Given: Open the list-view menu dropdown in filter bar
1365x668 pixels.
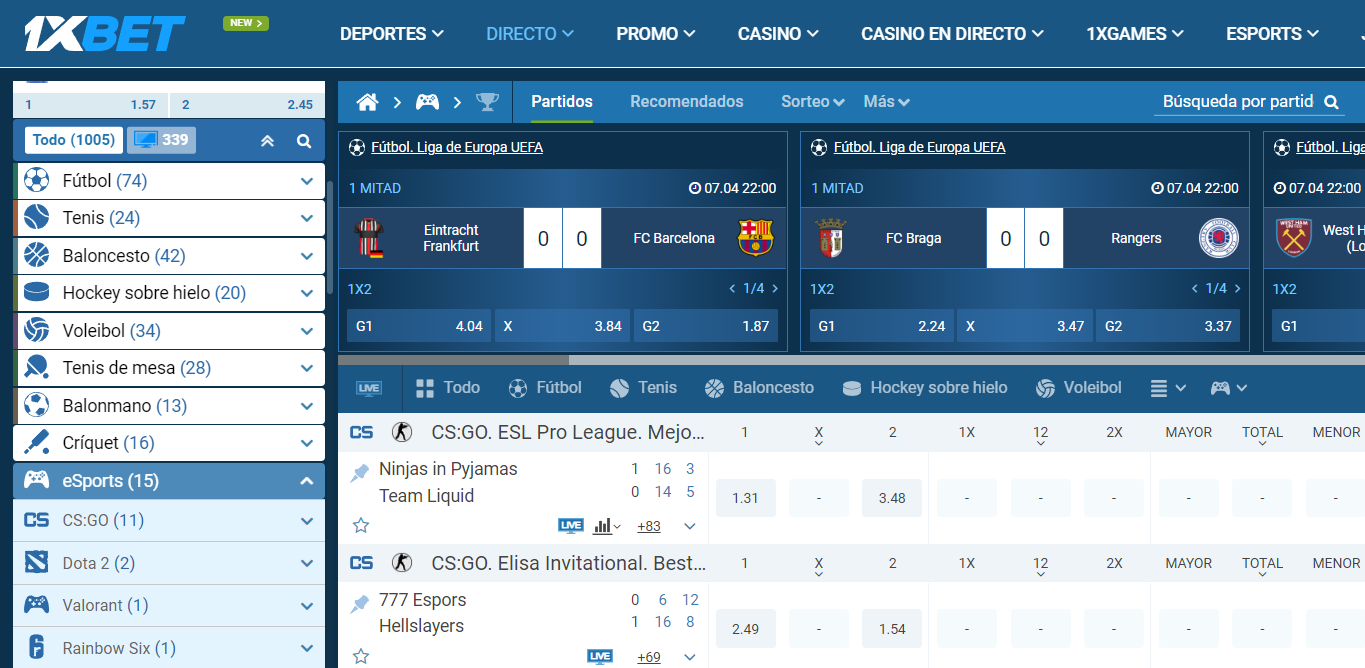Looking at the screenshot, I should (x=1168, y=388).
